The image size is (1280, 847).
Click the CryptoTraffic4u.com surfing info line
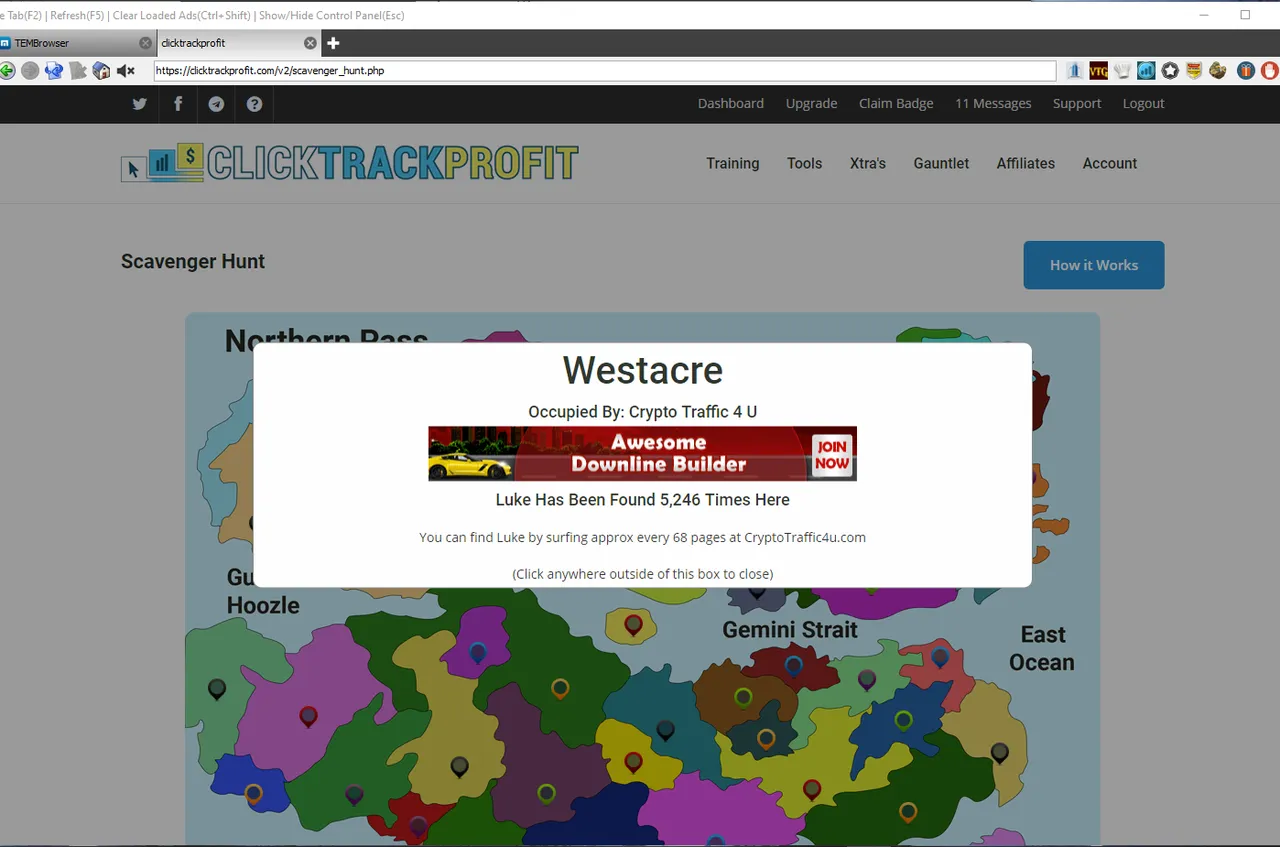tap(642, 537)
